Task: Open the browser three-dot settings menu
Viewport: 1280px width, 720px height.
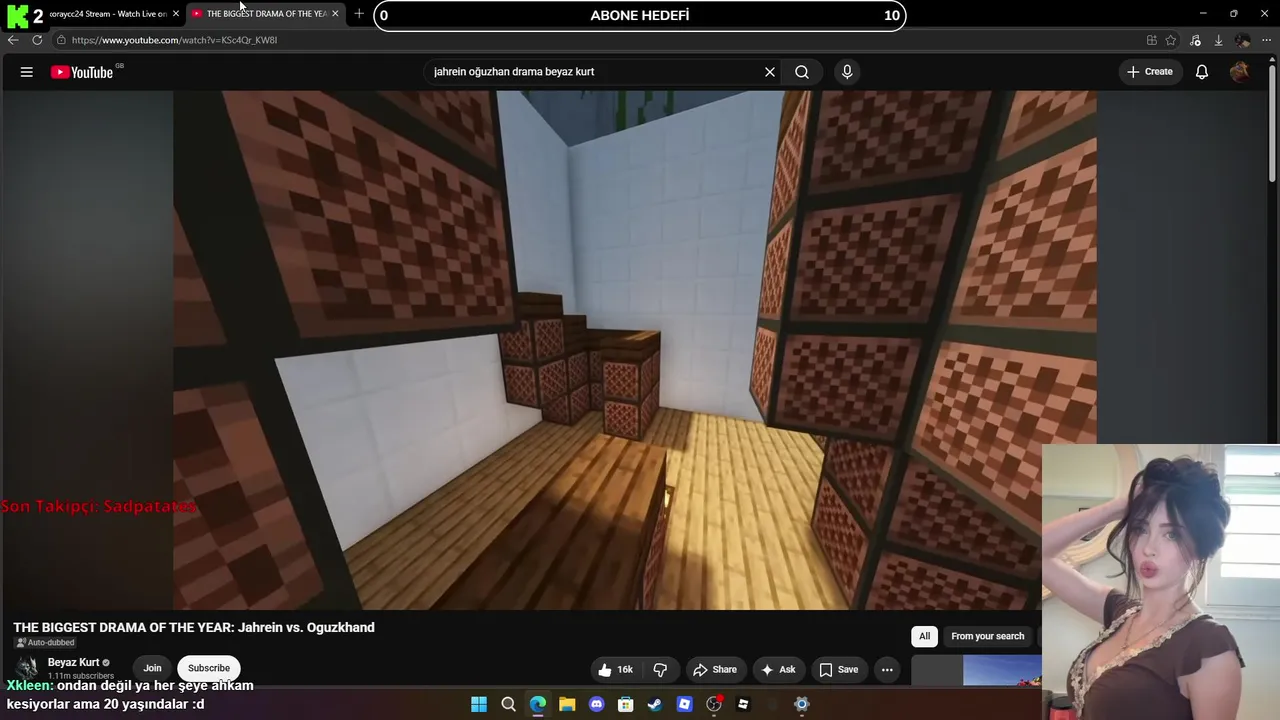Action: coord(1266,40)
